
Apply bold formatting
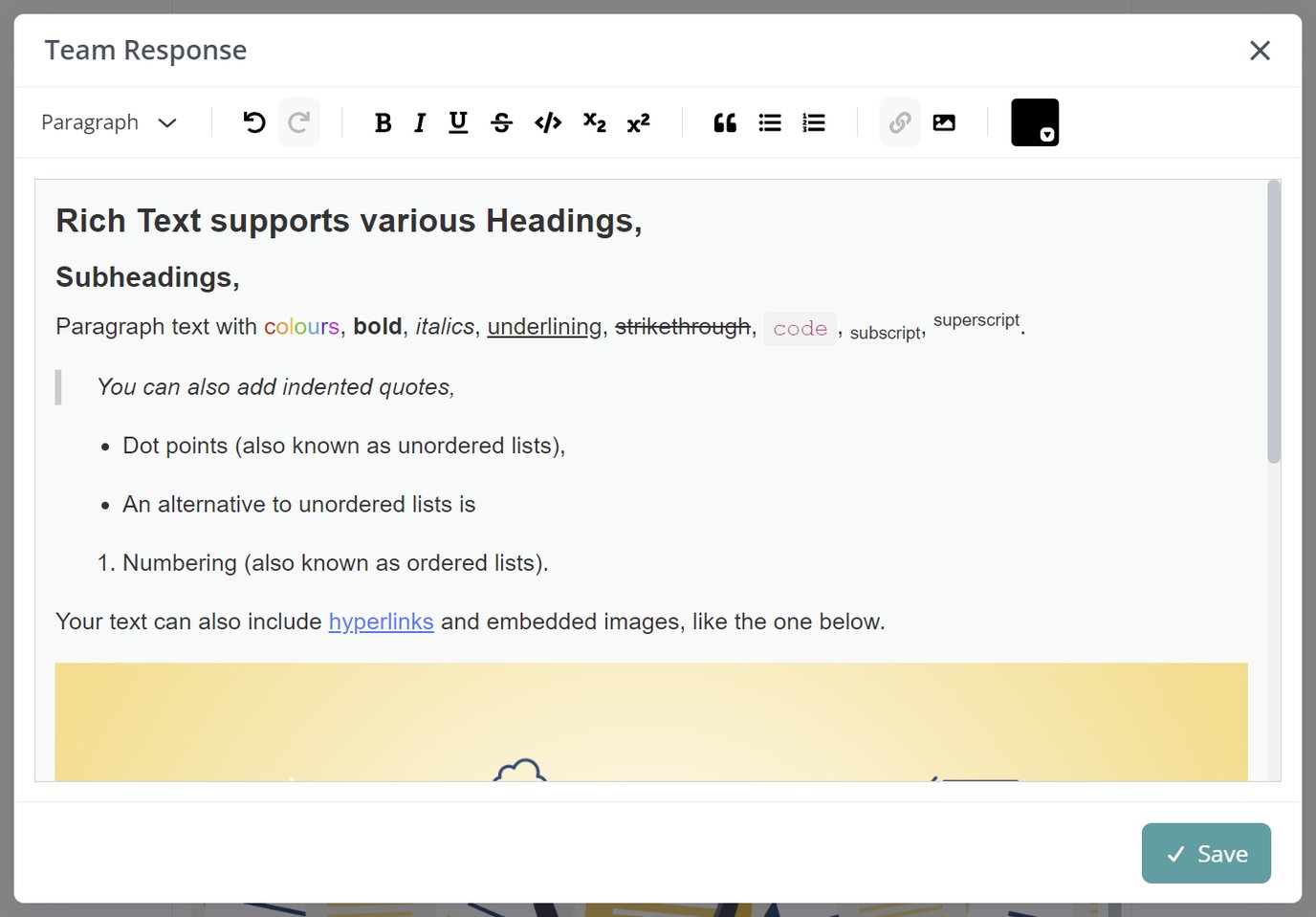pyautogui.click(x=383, y=121)
